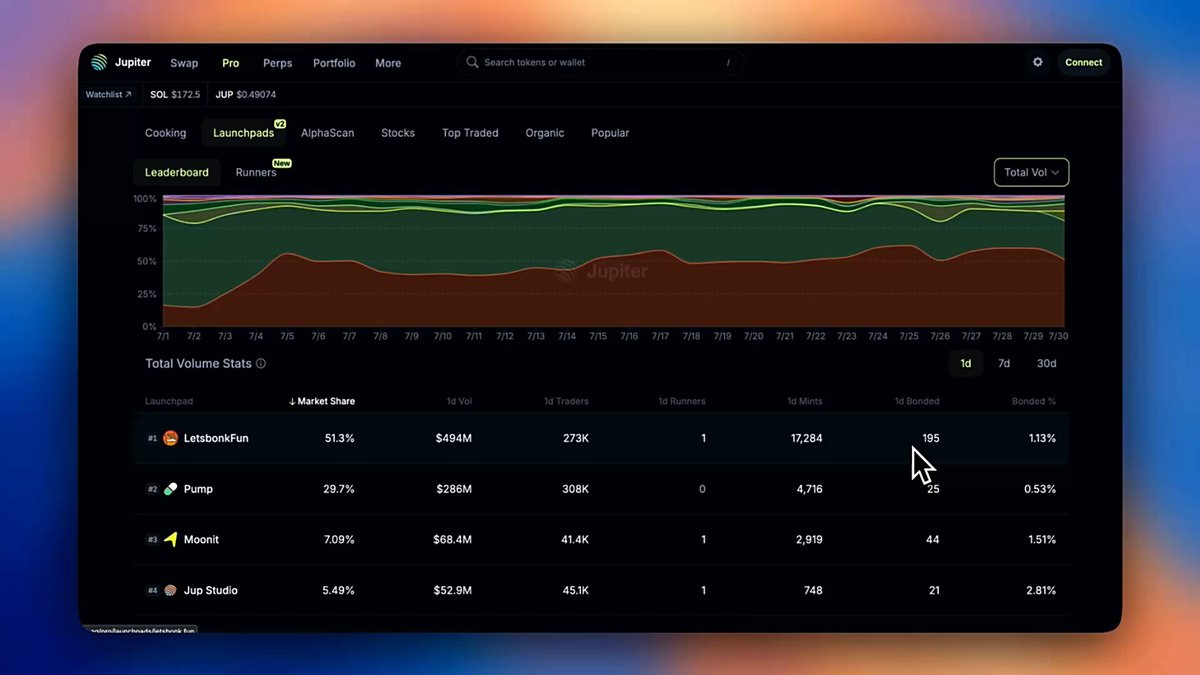Open the Moonit row name
The height and width of the screenshot is (675, 1200).
201,539
